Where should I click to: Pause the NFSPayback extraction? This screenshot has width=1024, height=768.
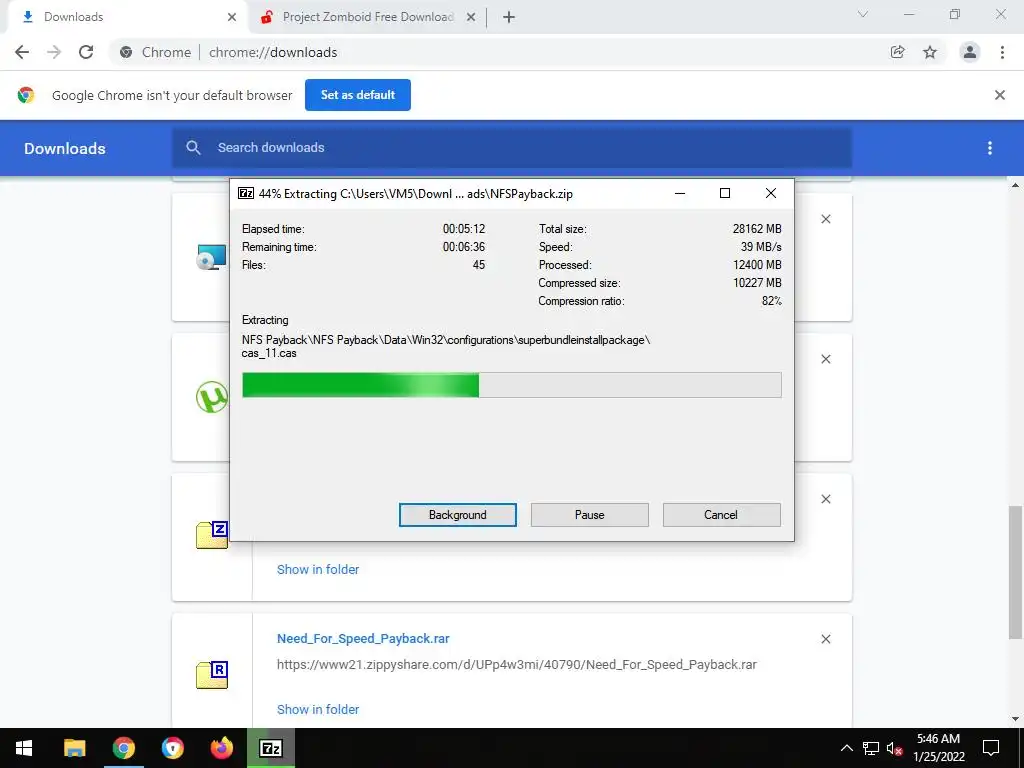pyautogui.click(x=589, y=515)
